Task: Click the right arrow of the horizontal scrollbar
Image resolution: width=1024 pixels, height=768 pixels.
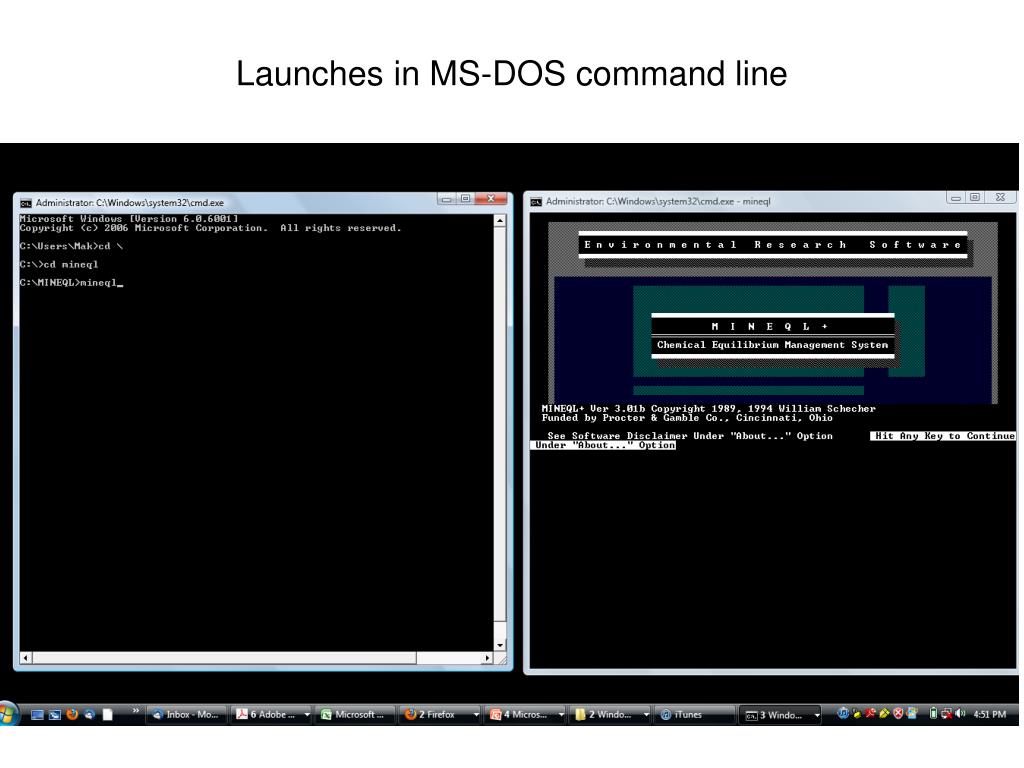Action: [487, 658]
